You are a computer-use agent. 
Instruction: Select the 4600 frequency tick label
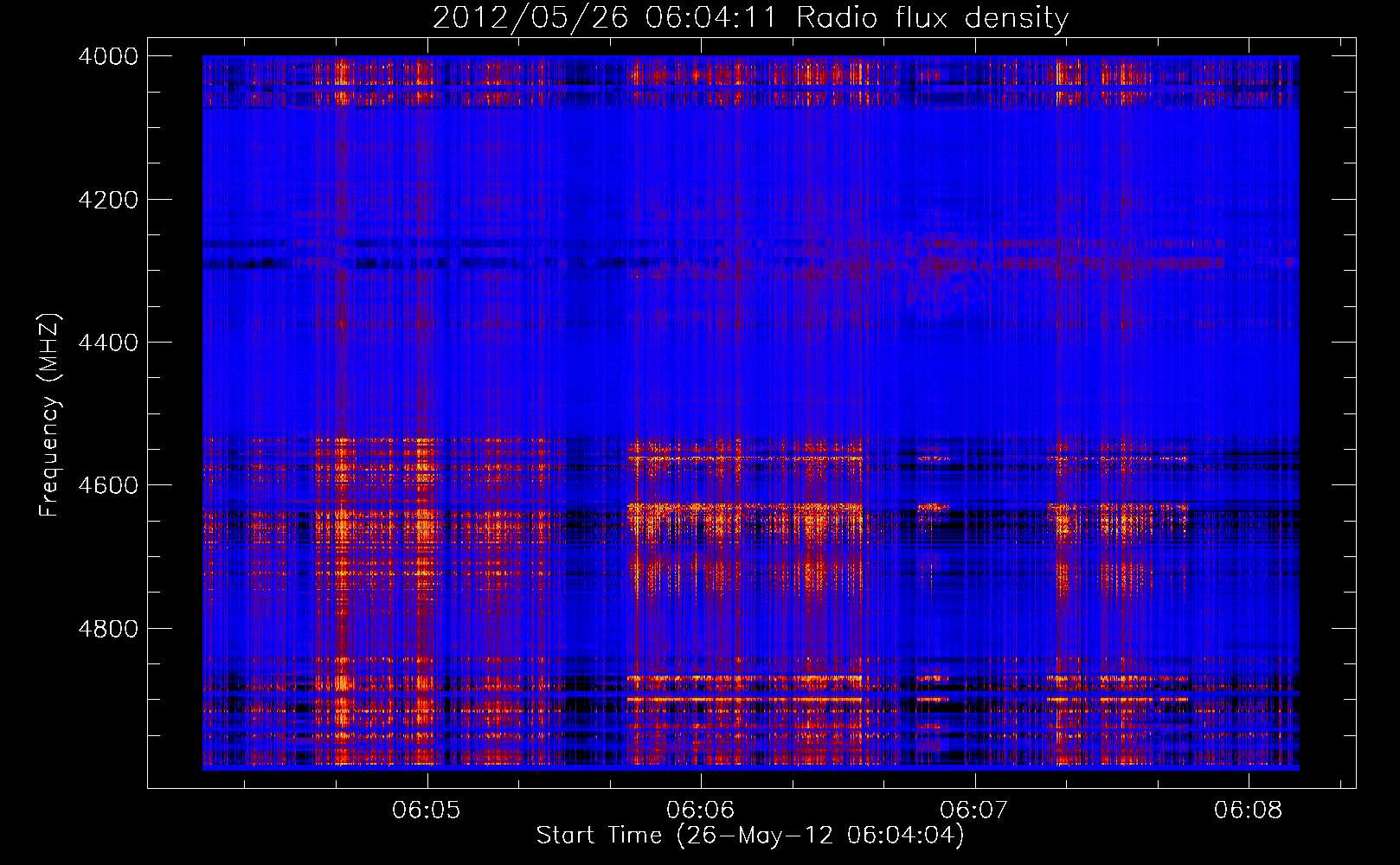click(108, 485)
